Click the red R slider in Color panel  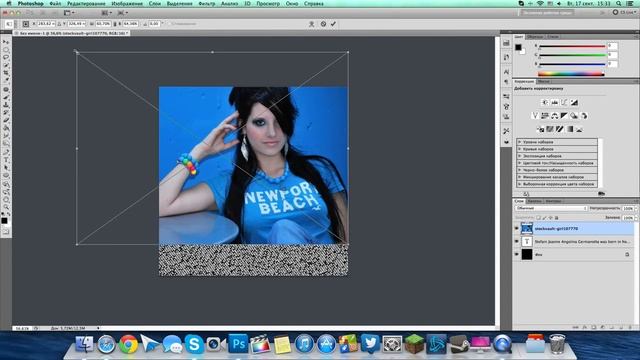click(572, 46)
